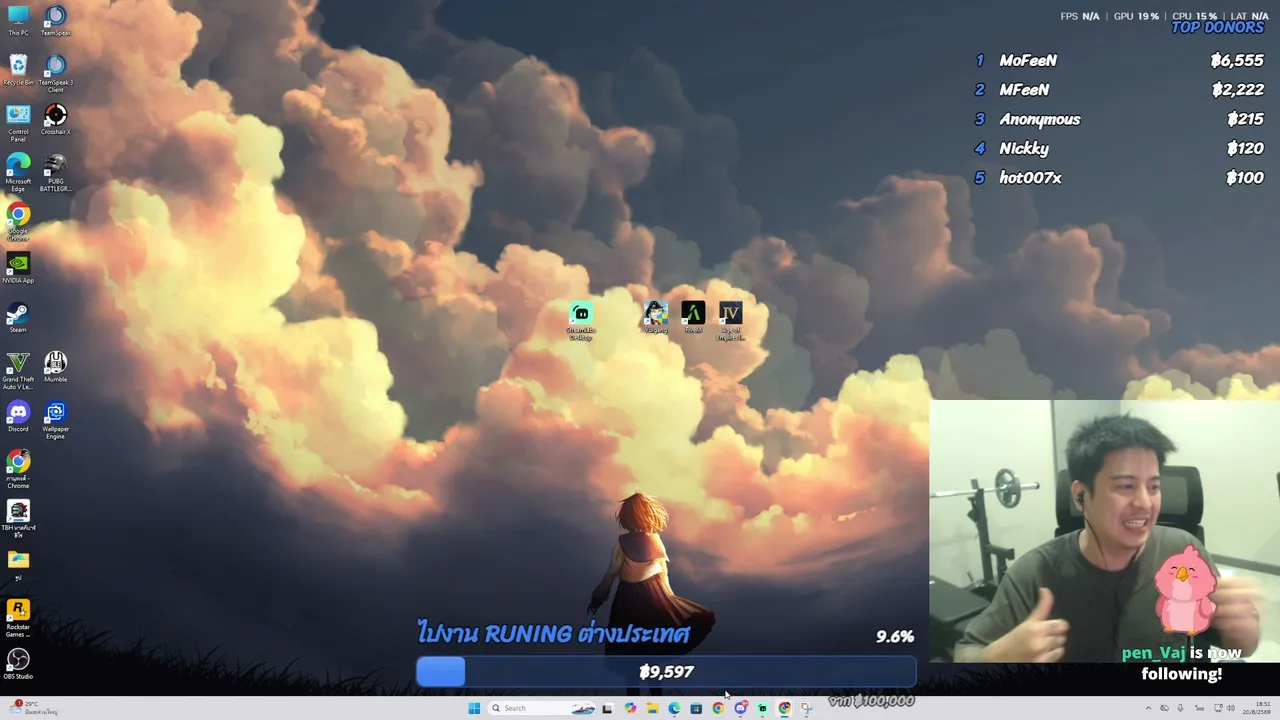Select the TeamSpeak shortcut beside This PC
The width and height of the screenshot is (1280, 720).
[x=56, y=20]
